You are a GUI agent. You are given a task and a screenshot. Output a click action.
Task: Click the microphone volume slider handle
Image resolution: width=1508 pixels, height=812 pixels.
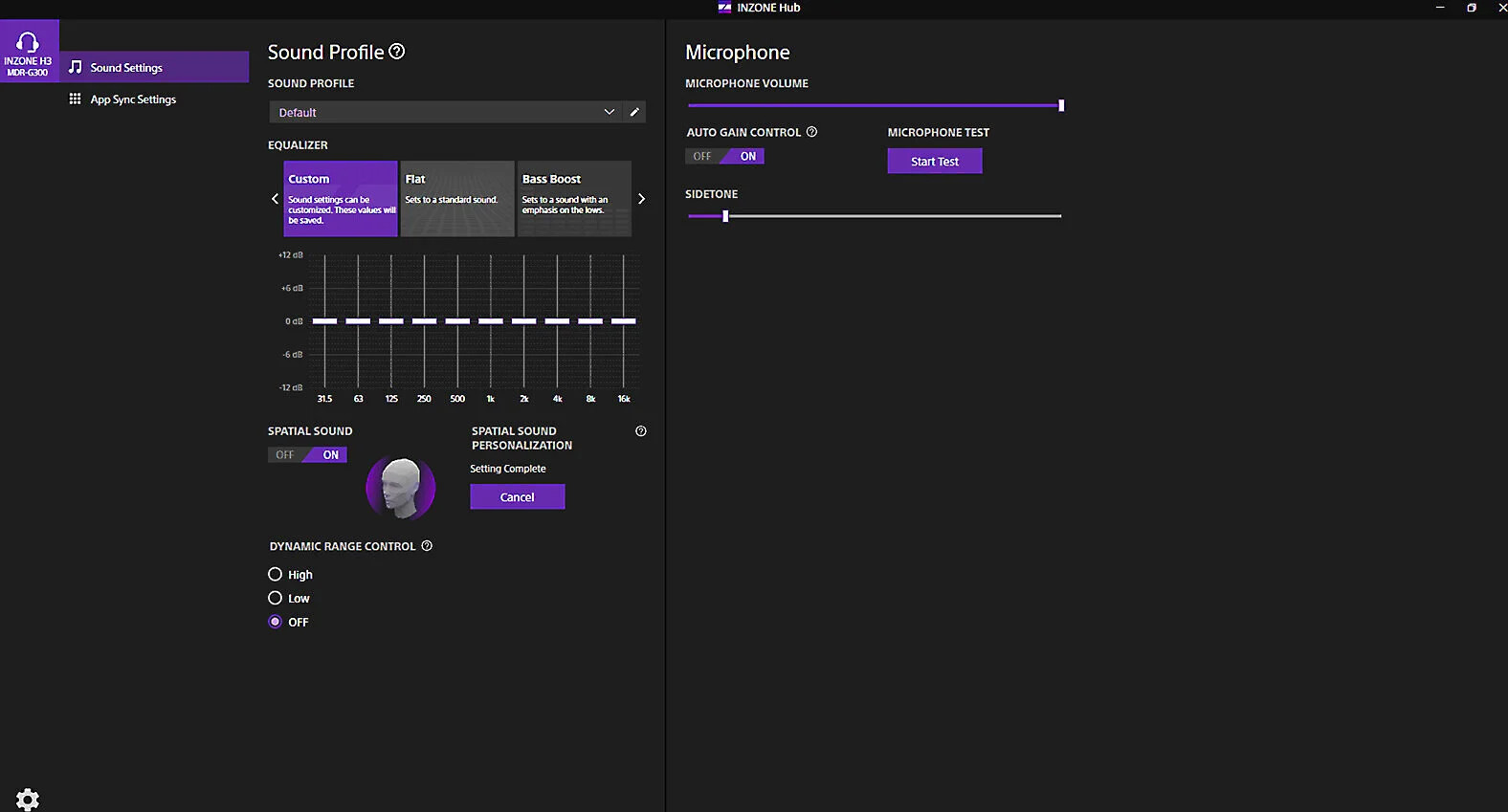(x=1061, y=105)
